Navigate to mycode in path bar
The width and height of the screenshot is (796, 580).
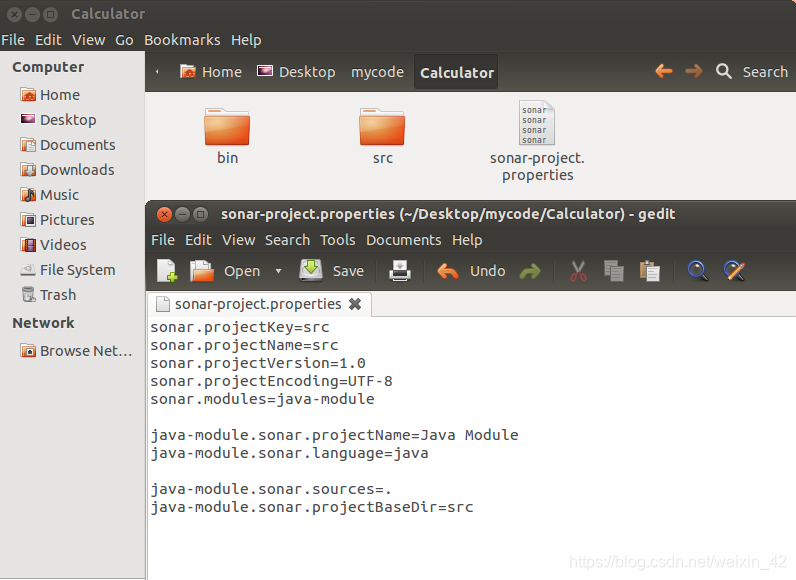[x=377, y=72]
